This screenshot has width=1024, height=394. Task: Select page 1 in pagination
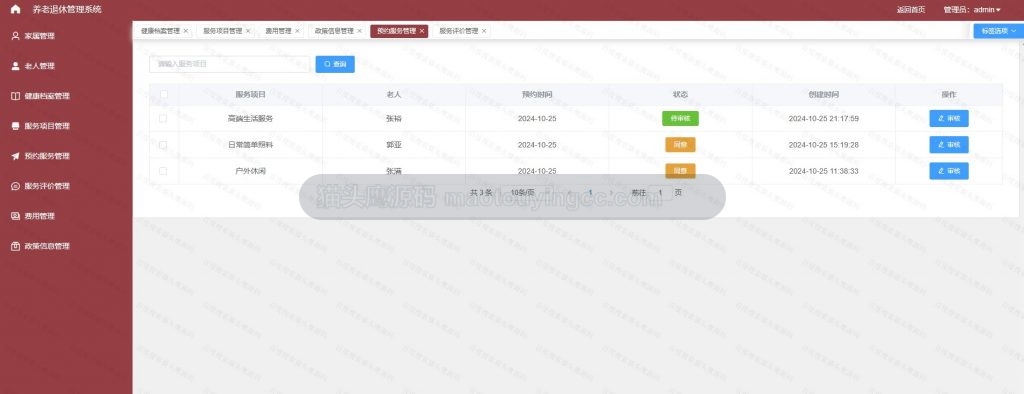pos(591,193)
